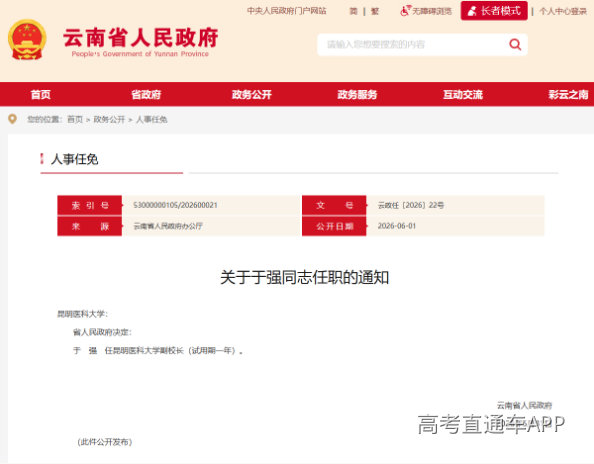Click the search magnifier icon
The height and width of the screenshot is (464, 594).
[515, 45]
